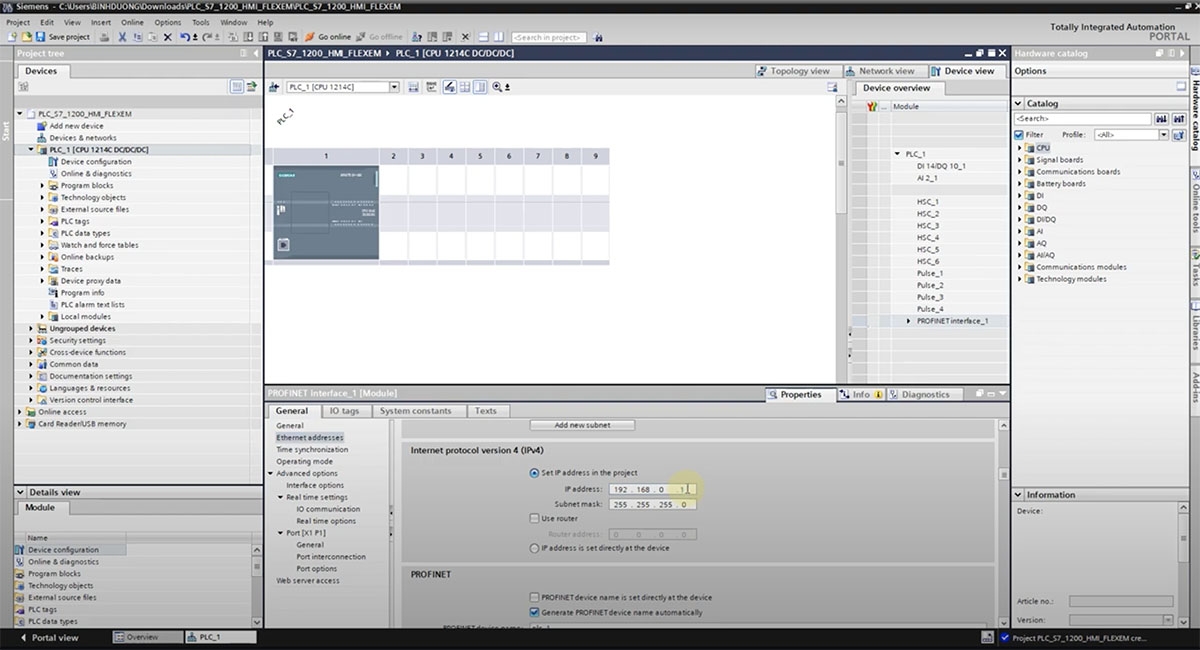Select Web server access navigation entry

[308, 581]
